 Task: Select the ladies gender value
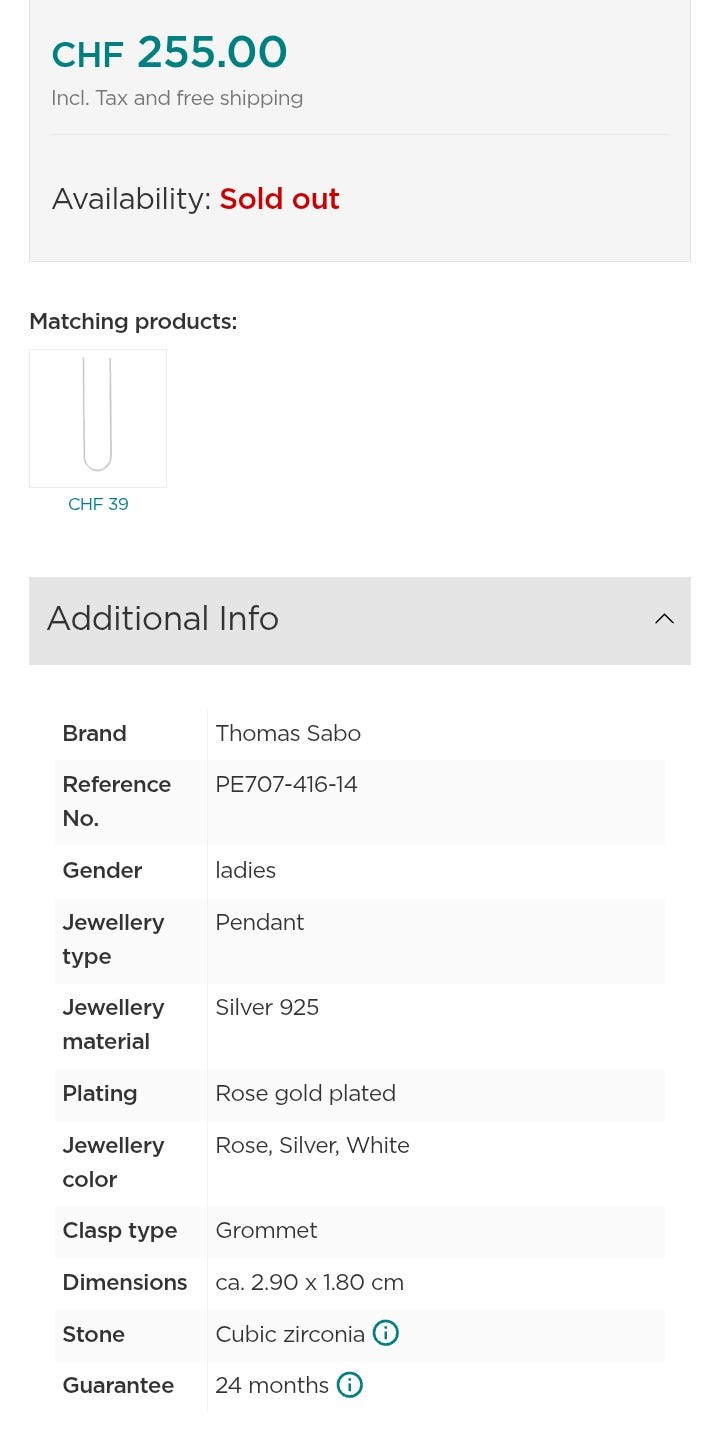coord(245,870)
